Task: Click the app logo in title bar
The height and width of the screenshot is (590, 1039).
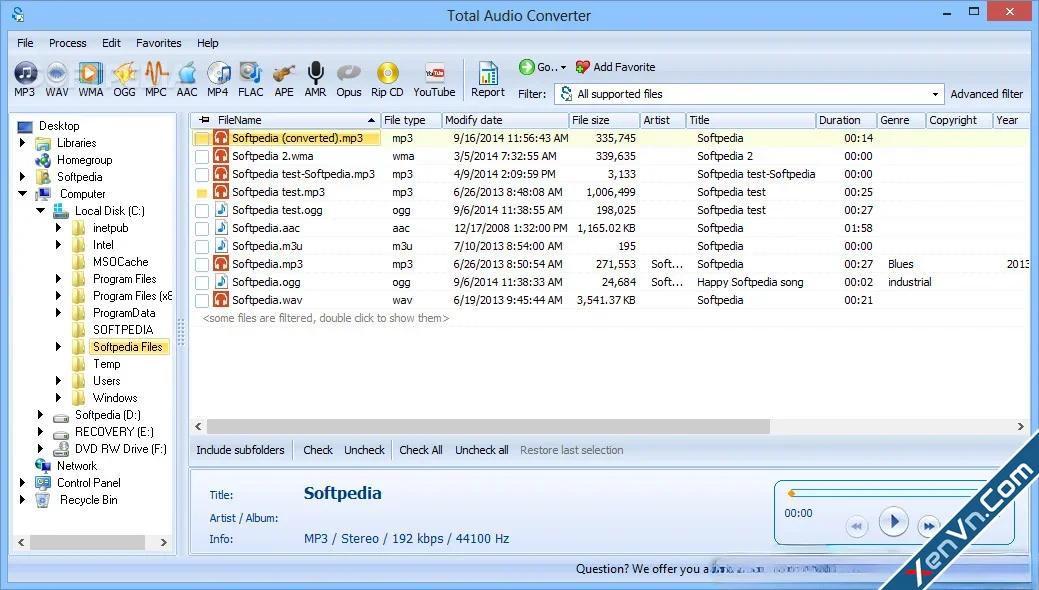Action: pyautogui.click(x=18, y=14)
